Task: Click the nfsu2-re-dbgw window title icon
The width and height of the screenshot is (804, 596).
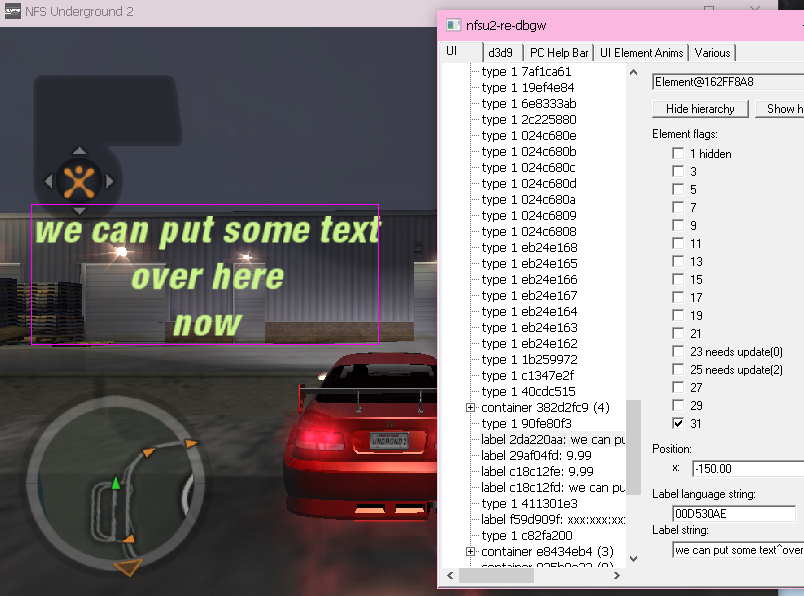Action: (x=453, y=25)
